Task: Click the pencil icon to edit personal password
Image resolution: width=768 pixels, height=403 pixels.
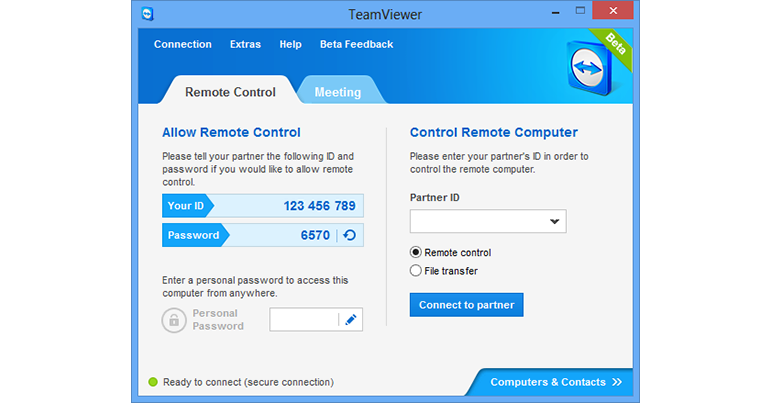Action: [351, 320]
